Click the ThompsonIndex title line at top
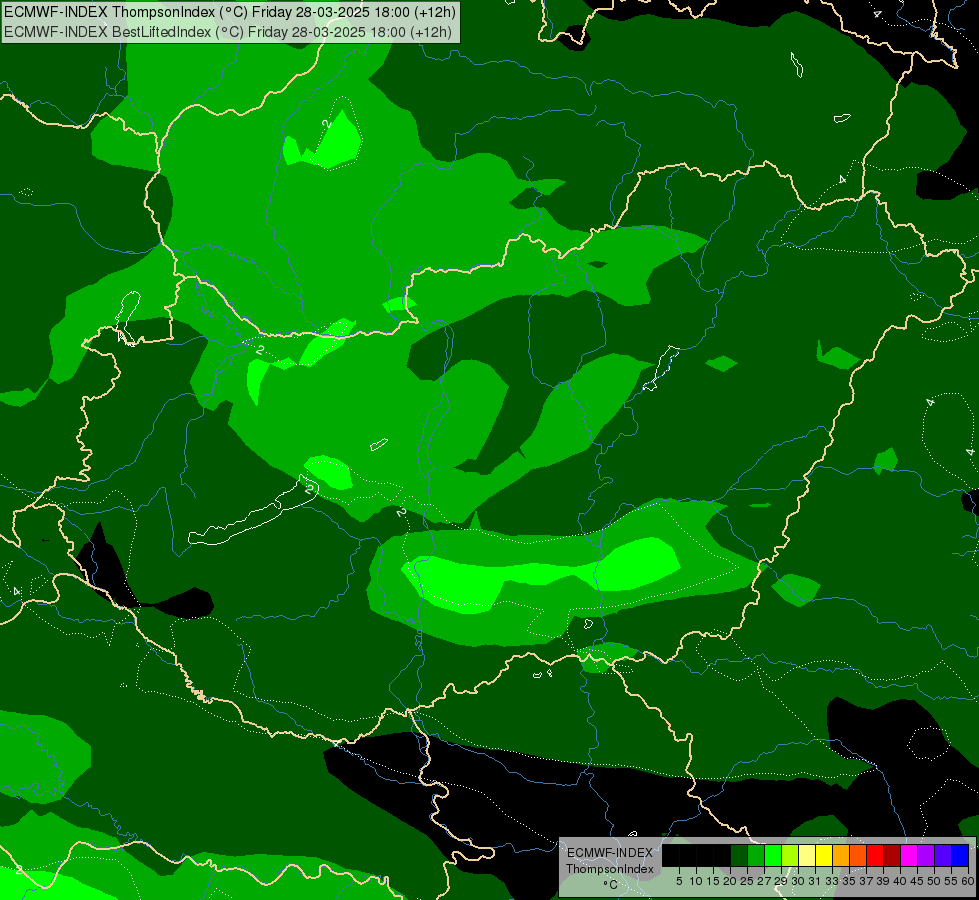This screenshot has width=979, height=900. point(230,12)
